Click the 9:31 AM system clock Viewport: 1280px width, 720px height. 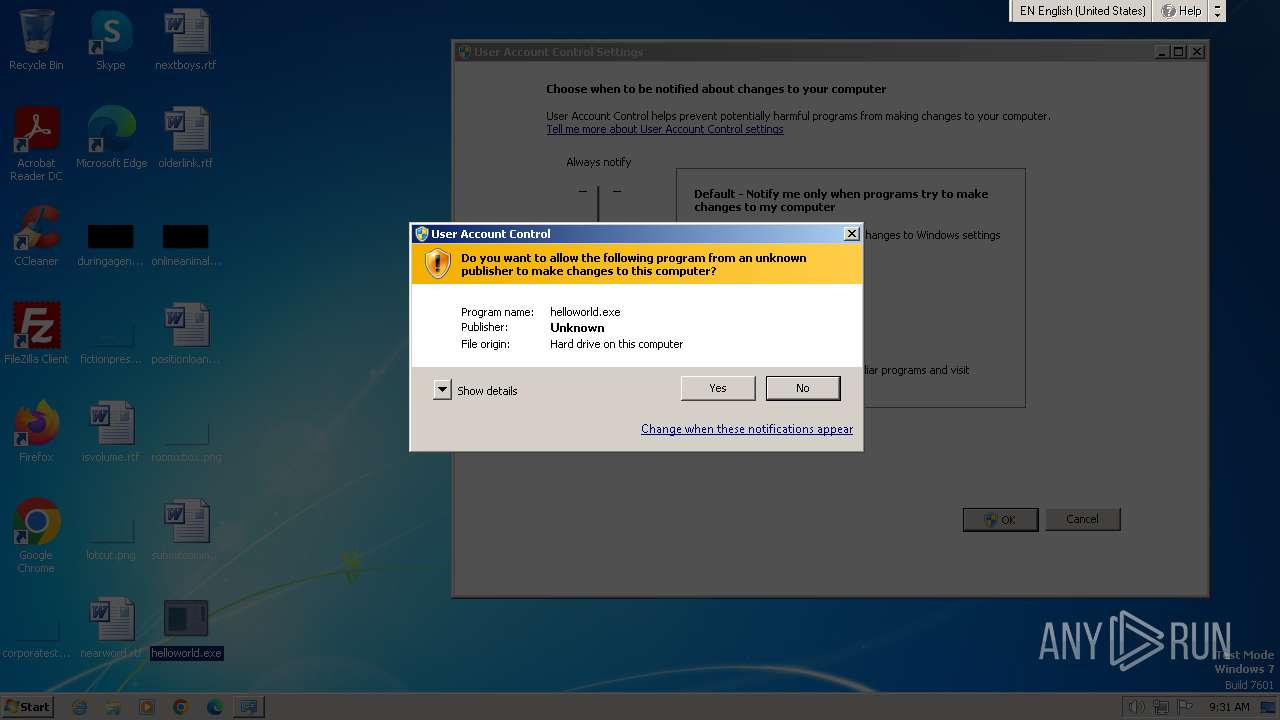[x=1229, y=707]
